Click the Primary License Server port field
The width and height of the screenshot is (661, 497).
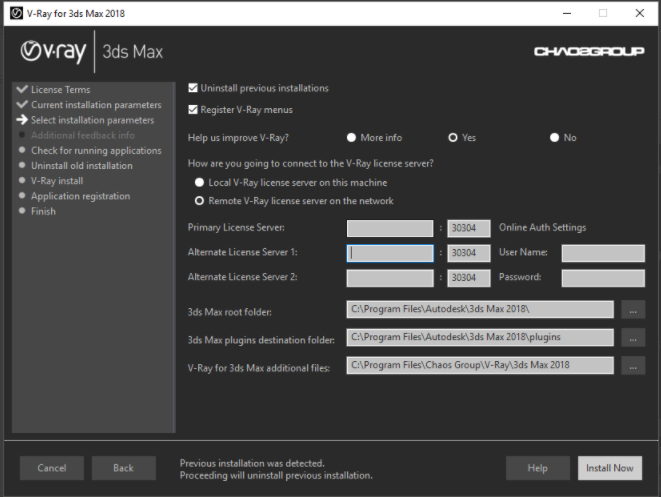pyautogui.click(x=469, y=228)
